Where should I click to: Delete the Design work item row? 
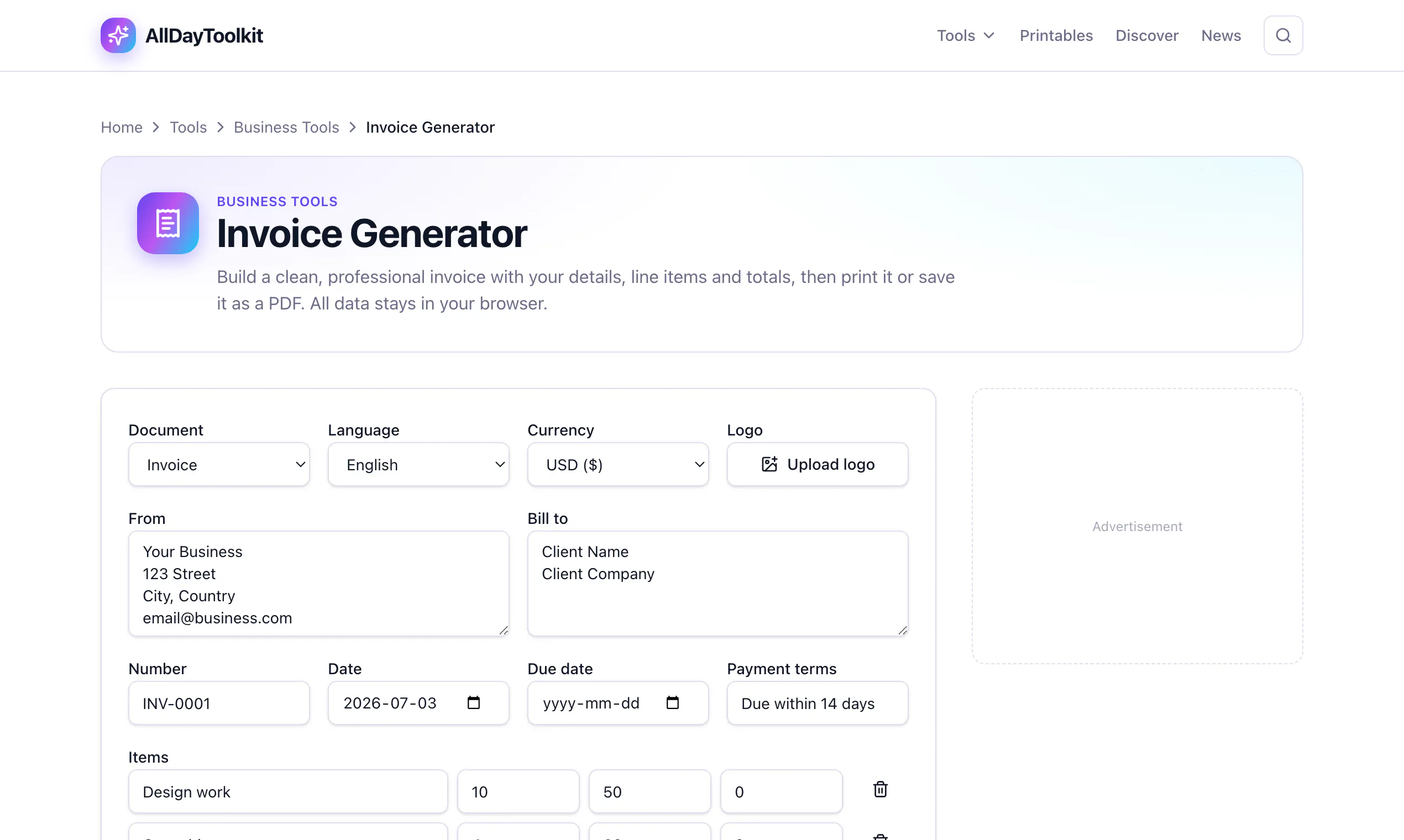coord(880,790)
